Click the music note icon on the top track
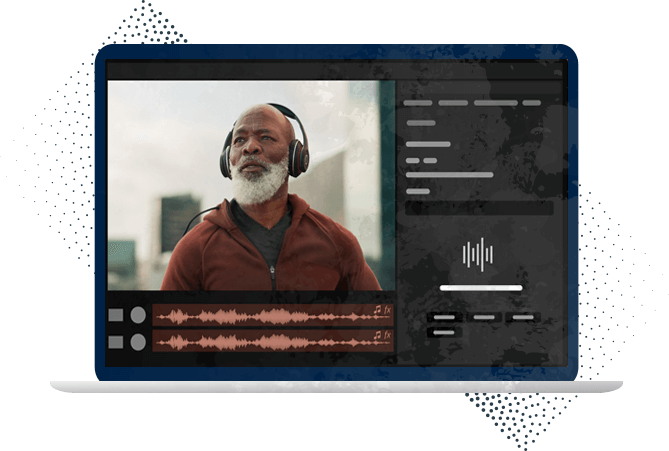 [x=377, y=310]
